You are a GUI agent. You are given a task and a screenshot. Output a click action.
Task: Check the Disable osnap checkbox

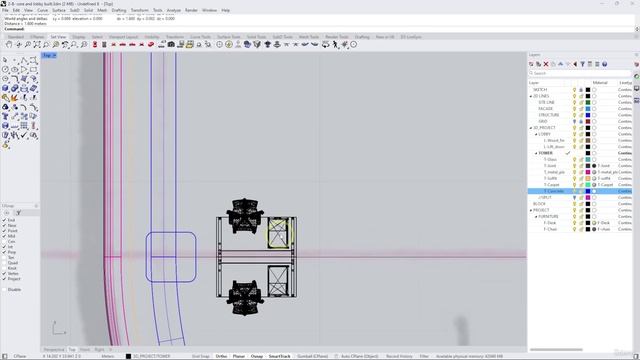4,289
